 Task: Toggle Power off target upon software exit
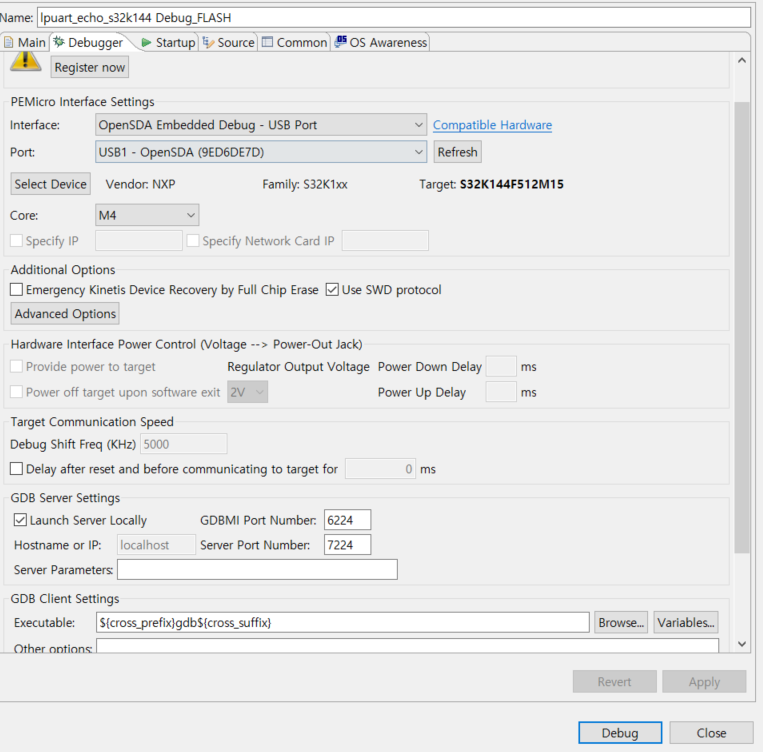click(17, 392)
